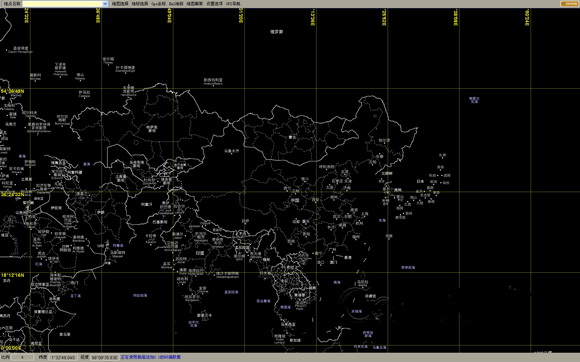
Task: Open the 地标选择 menu
Action: pos(140,4)
